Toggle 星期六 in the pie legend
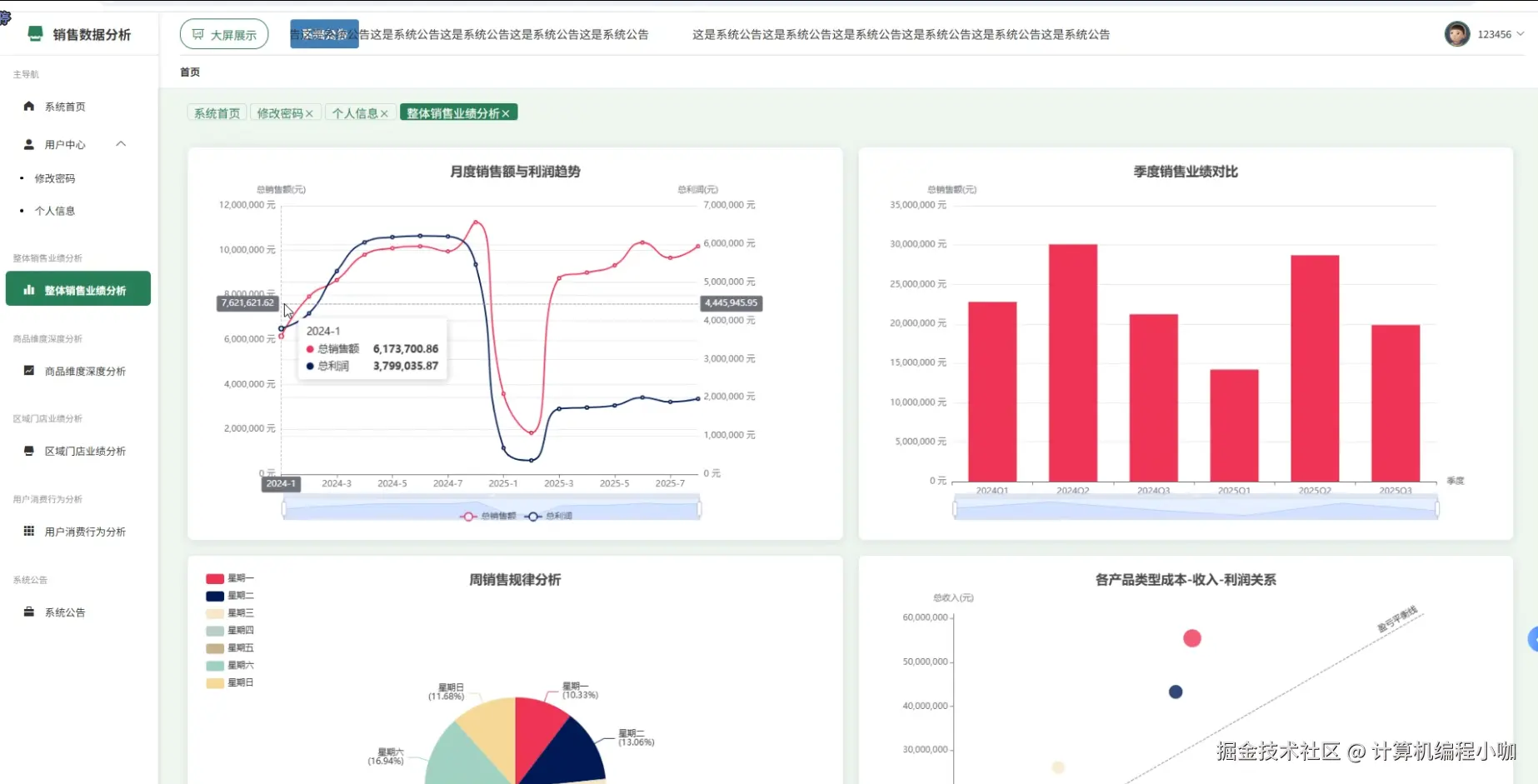Viewport: 1538px width, 784px height. point(230,666)
